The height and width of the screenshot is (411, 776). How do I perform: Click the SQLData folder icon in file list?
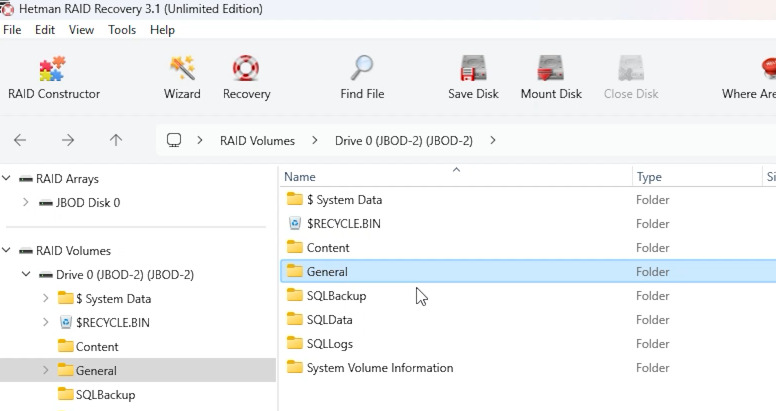coord(294,319)
